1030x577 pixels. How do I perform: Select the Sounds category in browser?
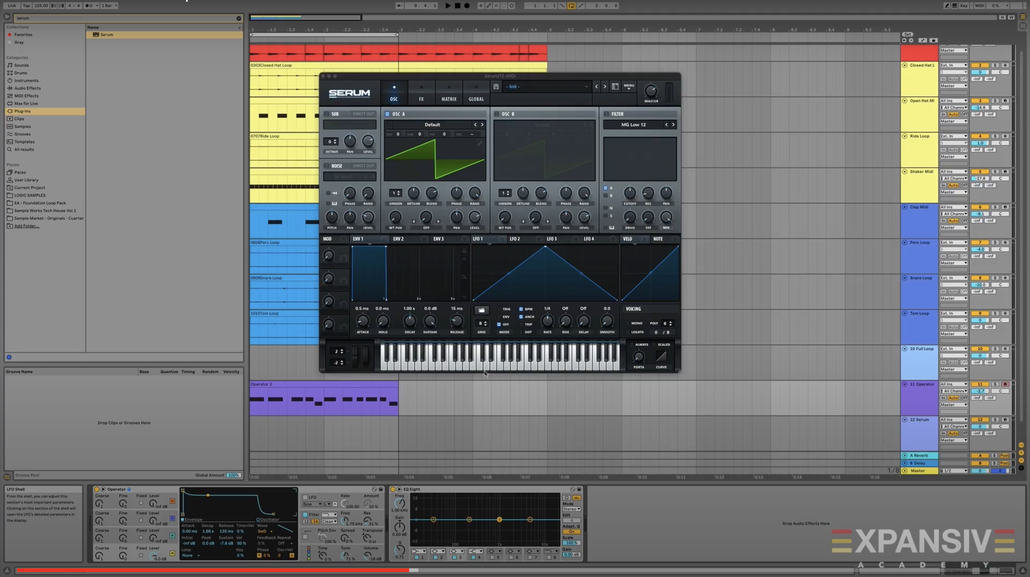point(21,65)
